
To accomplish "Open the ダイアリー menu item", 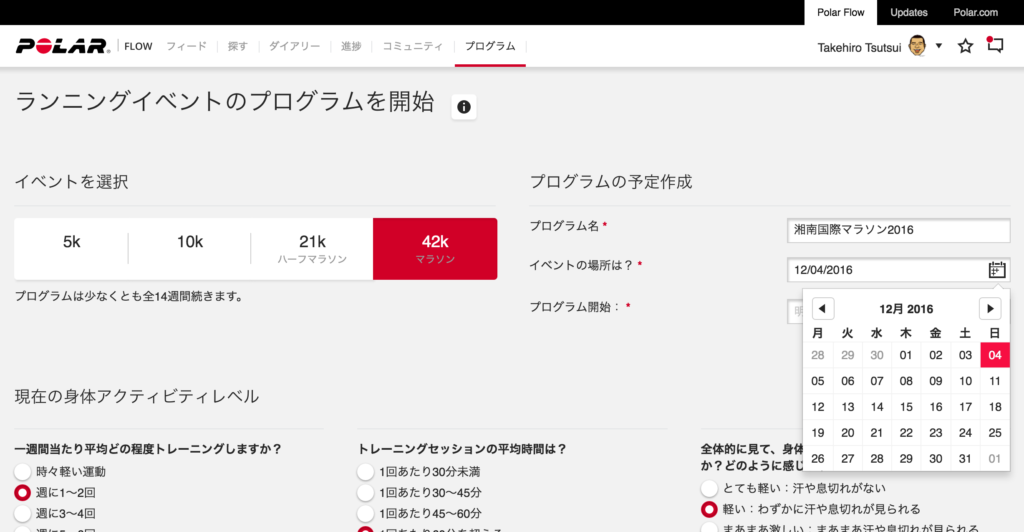I will (x=295, y=46).
